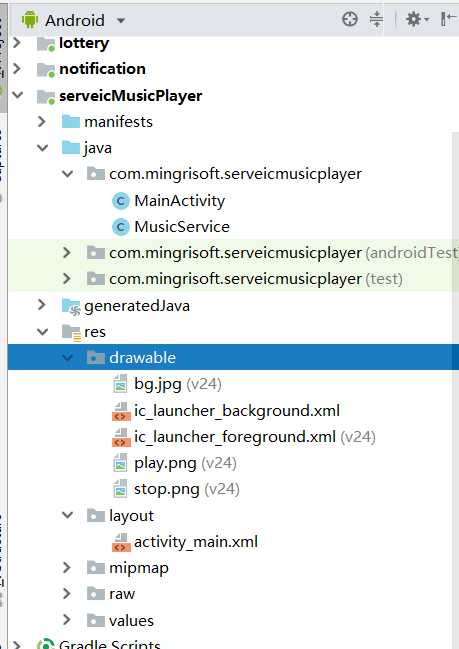Expand the manifests folder

point(42,121)
